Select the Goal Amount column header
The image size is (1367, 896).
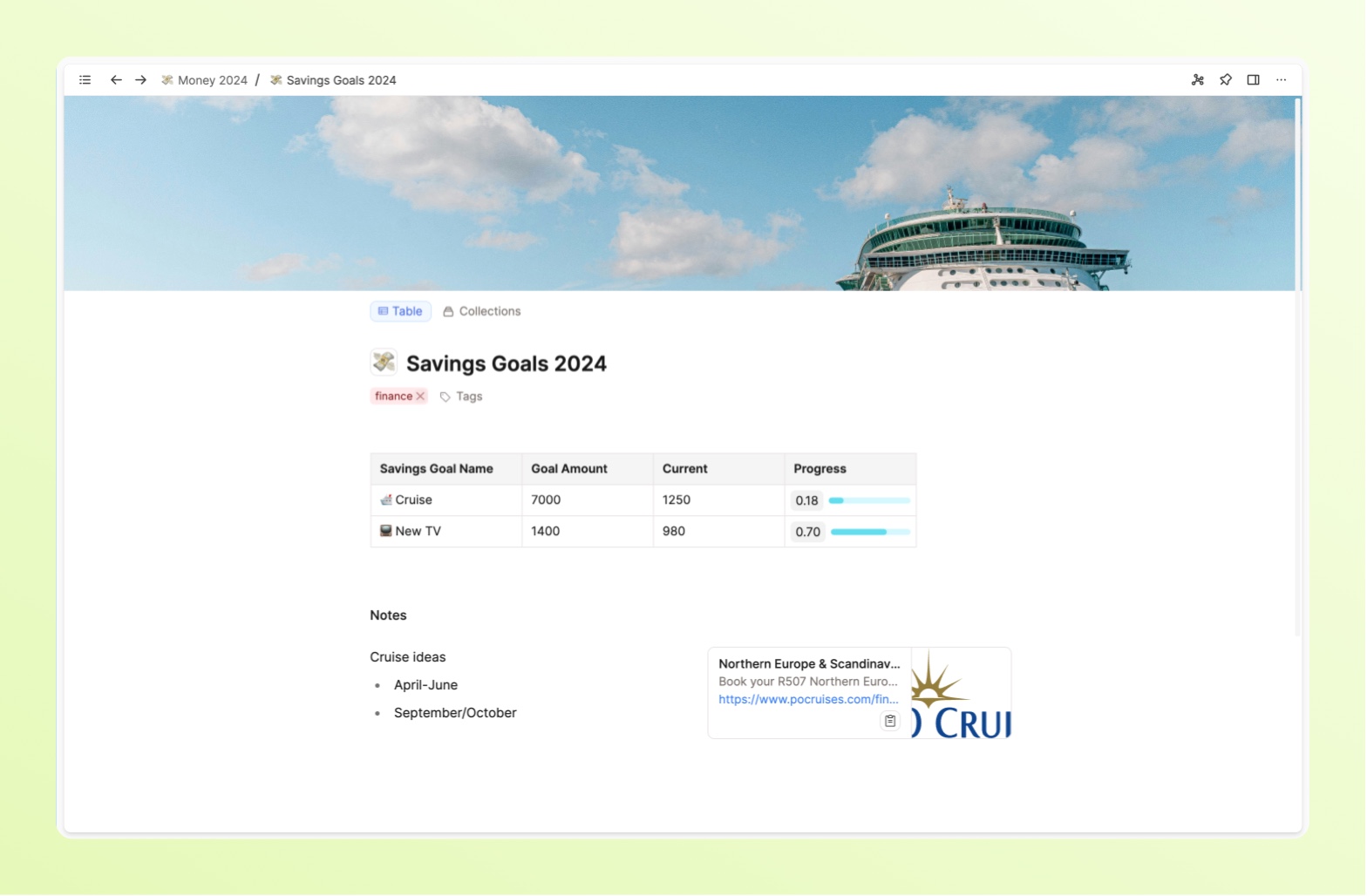569,469
